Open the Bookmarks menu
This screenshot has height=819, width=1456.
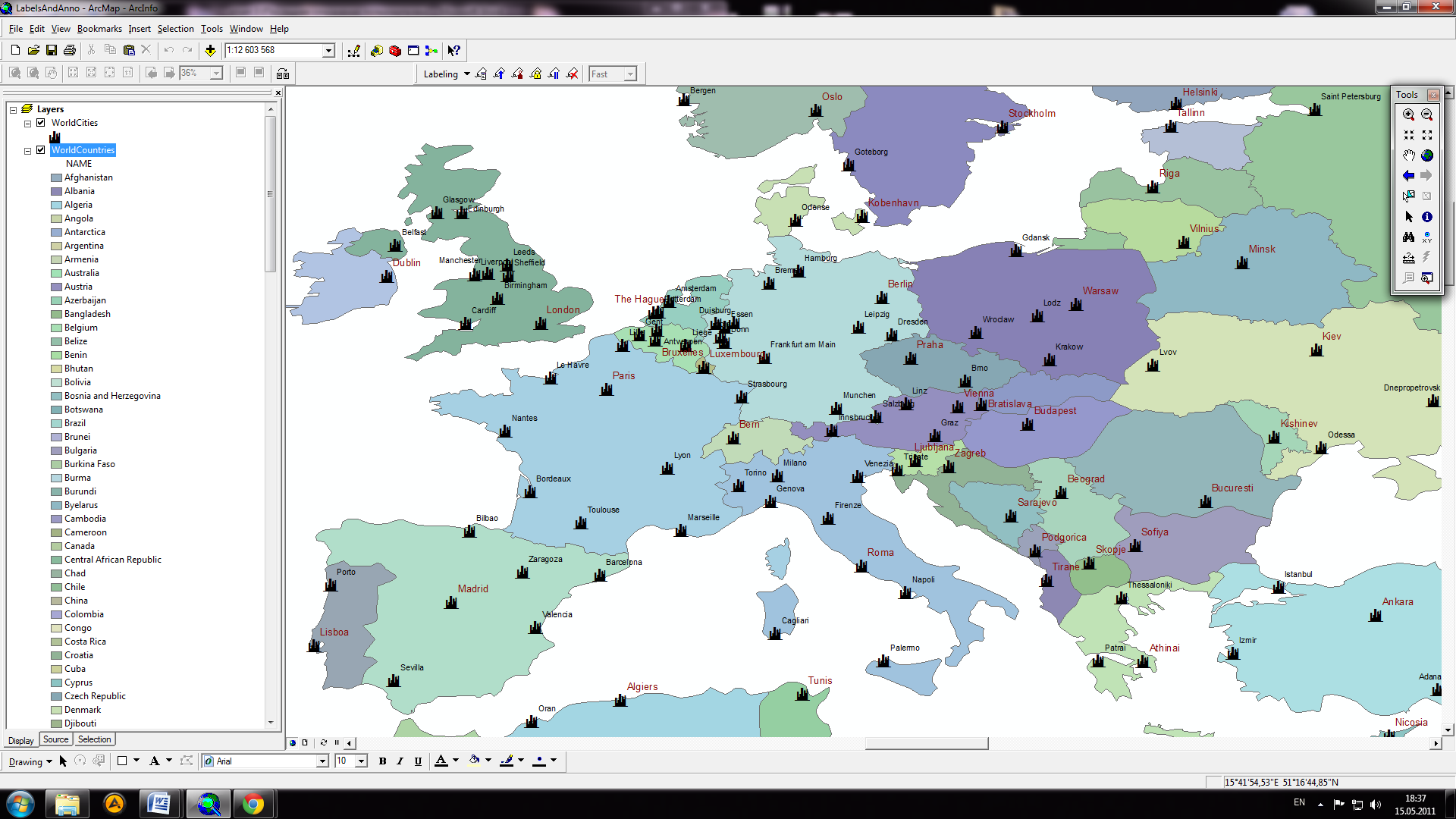[99, 29]
